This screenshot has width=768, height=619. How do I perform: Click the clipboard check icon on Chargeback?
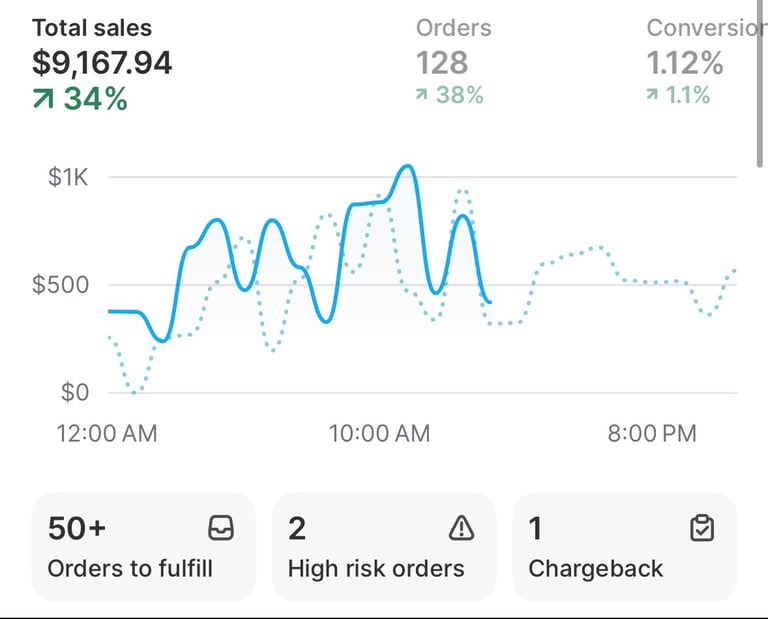point(702,528)
